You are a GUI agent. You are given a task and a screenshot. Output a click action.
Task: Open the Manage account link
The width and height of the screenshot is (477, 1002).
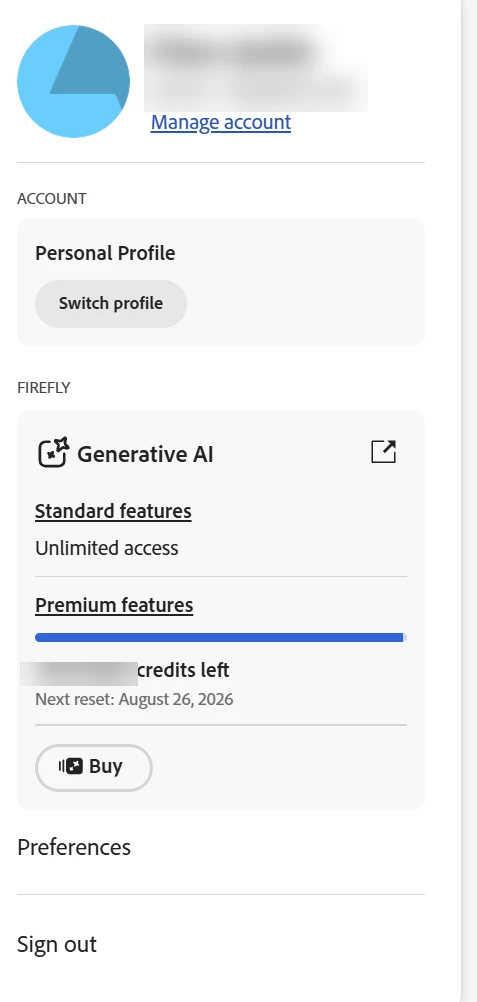(221, 122)
